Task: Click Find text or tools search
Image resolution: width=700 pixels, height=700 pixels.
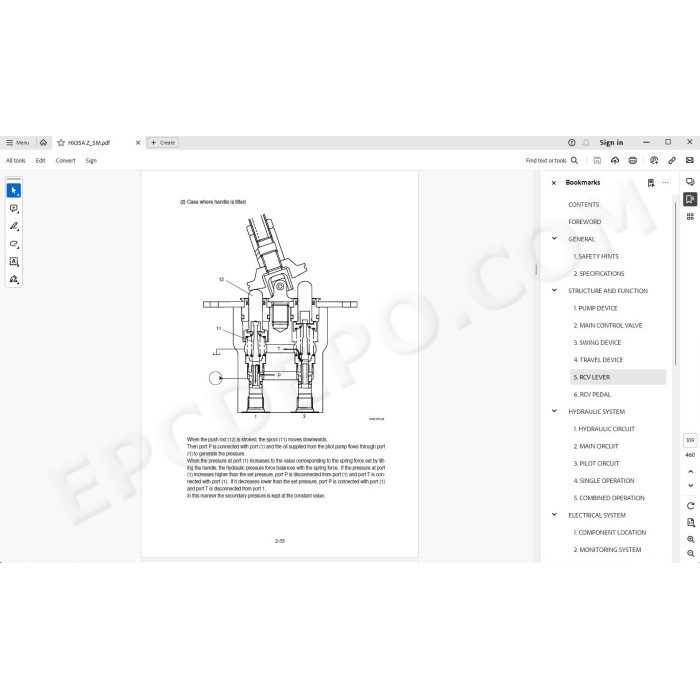Action: pos(551,160)
